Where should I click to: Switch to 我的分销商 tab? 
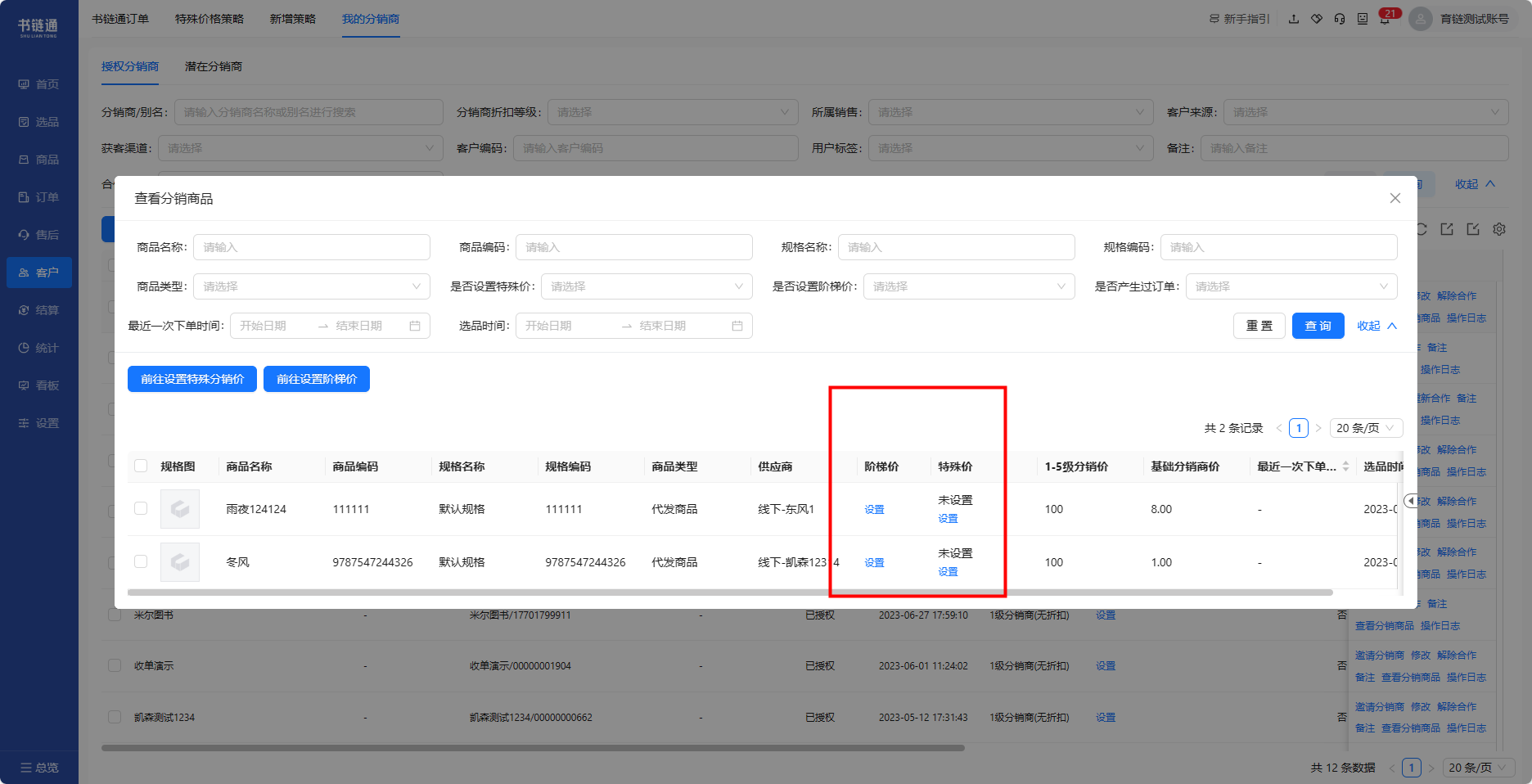371,19
